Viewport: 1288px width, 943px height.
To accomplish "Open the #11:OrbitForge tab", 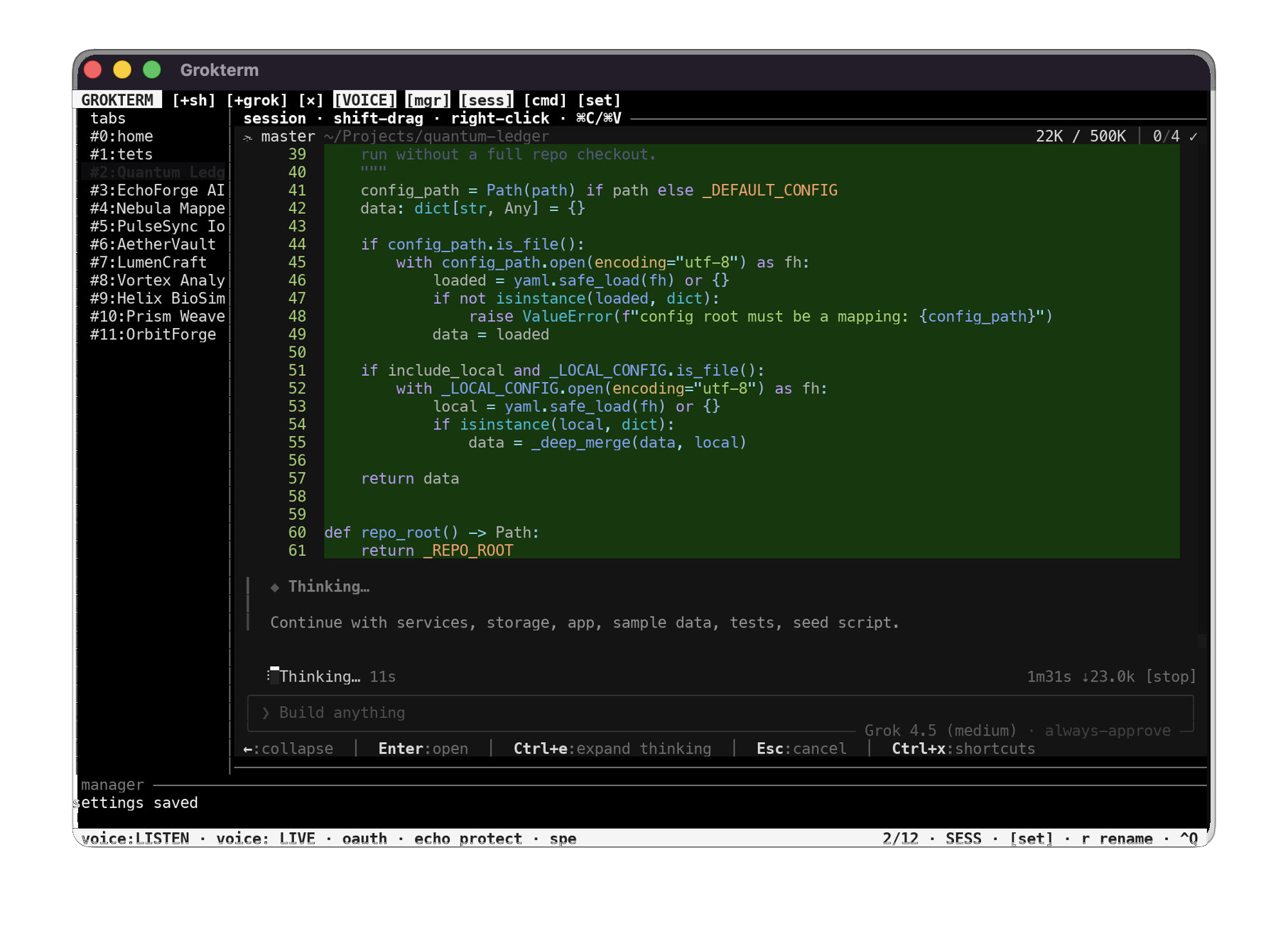I will [x=153, y=334].
